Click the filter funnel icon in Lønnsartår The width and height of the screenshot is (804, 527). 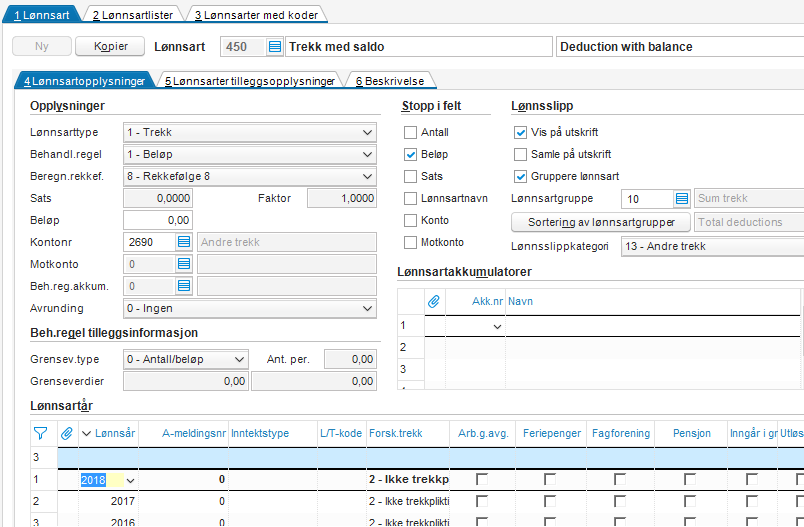[41, 434]
